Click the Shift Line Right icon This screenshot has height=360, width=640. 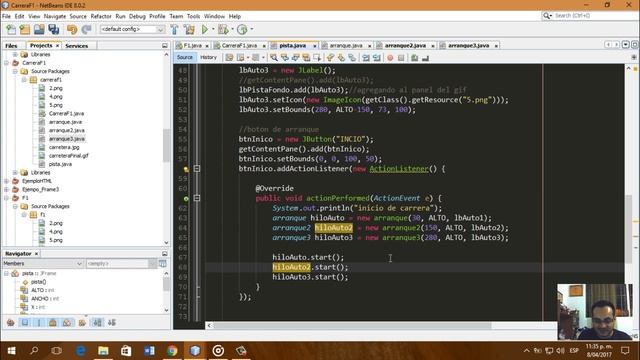377,58
